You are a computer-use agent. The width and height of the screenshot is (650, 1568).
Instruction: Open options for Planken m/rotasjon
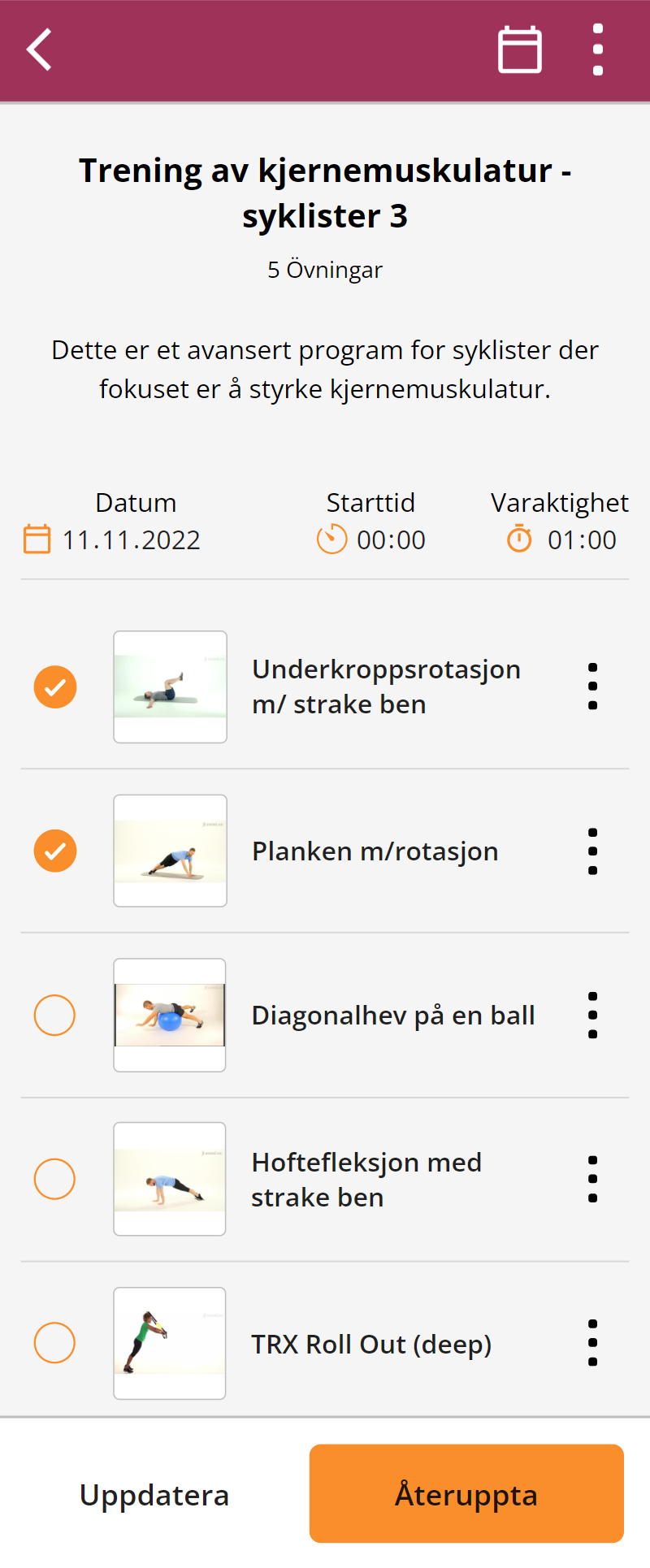tap(592, 851)
